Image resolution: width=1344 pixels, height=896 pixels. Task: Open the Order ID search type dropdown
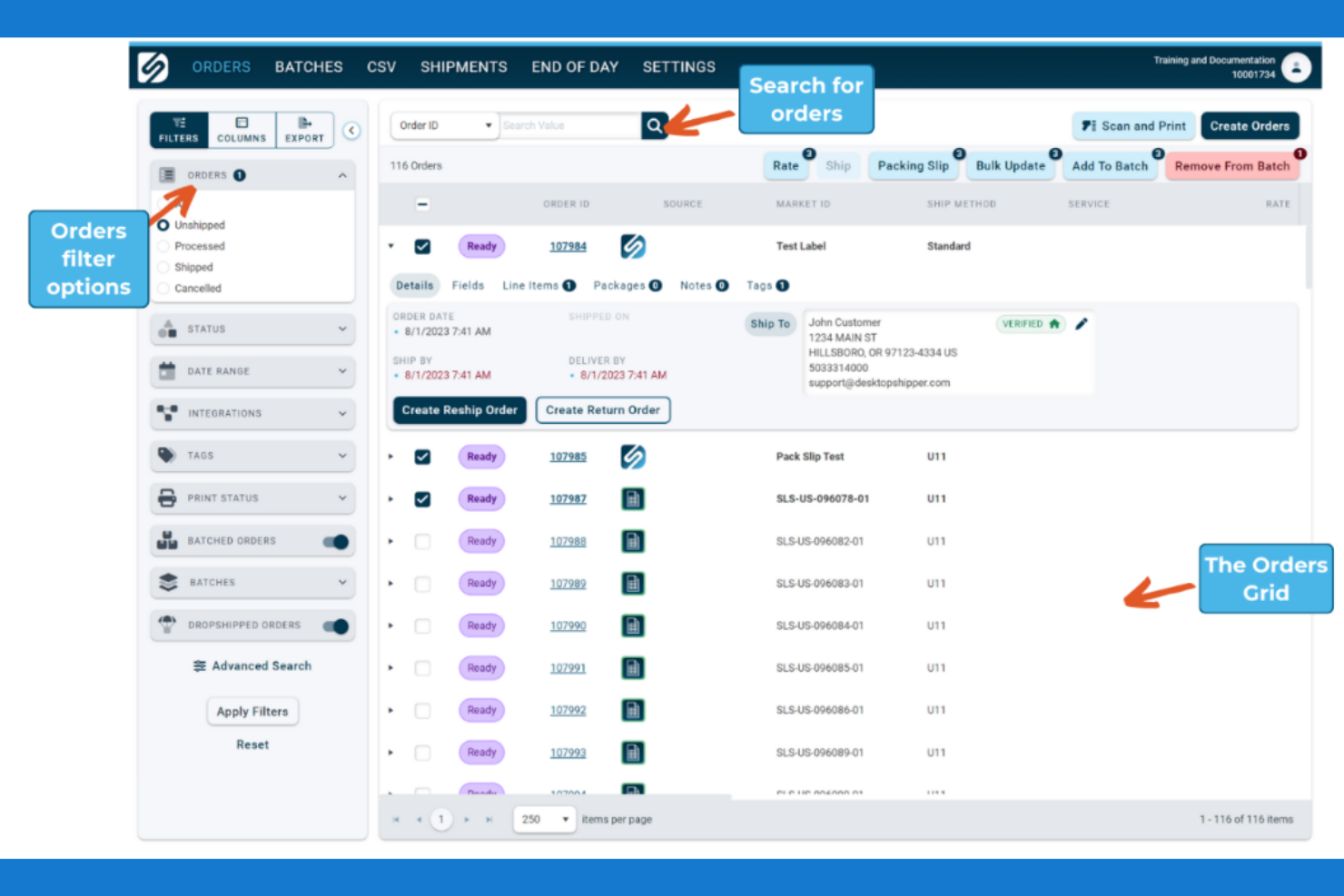(488, 125)
